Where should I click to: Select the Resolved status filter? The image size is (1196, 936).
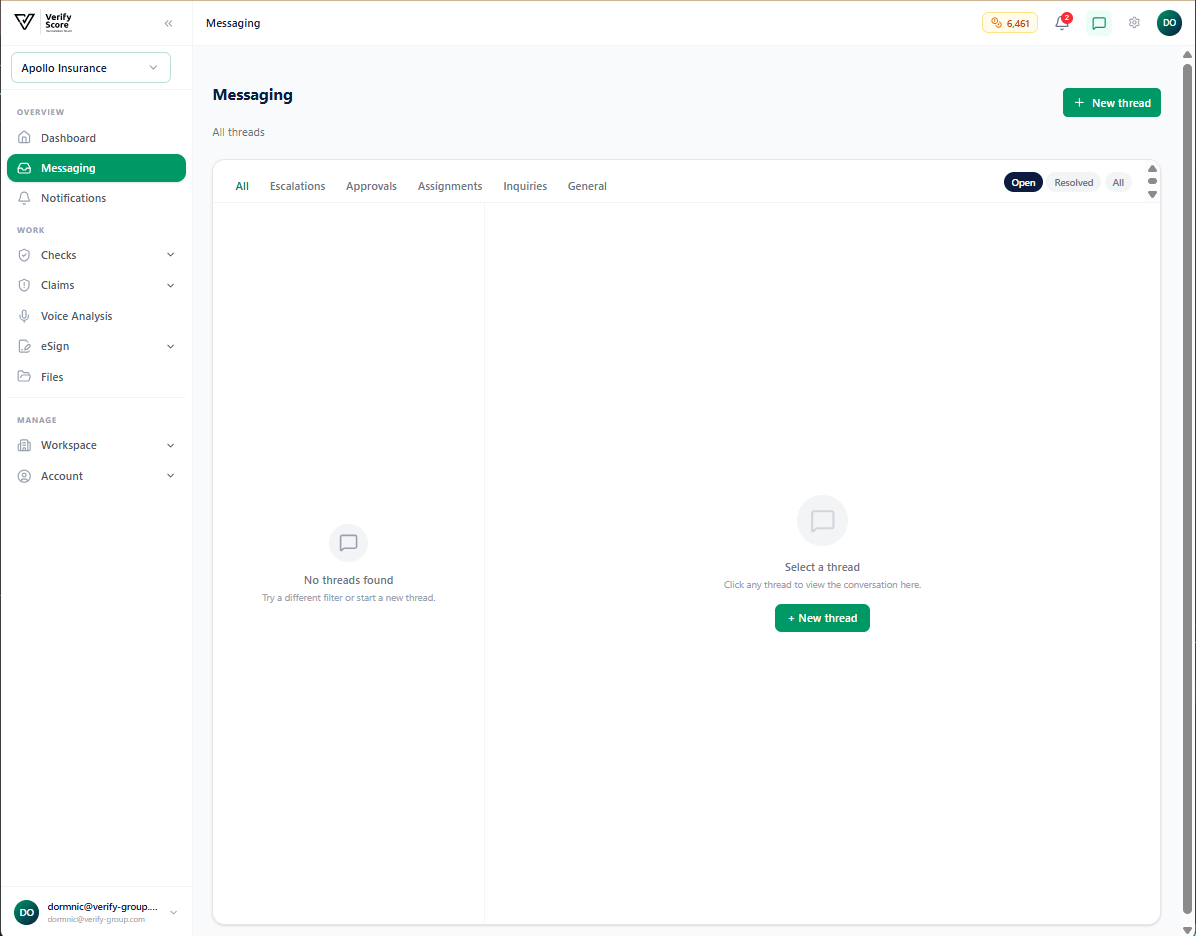point(1073,182)
